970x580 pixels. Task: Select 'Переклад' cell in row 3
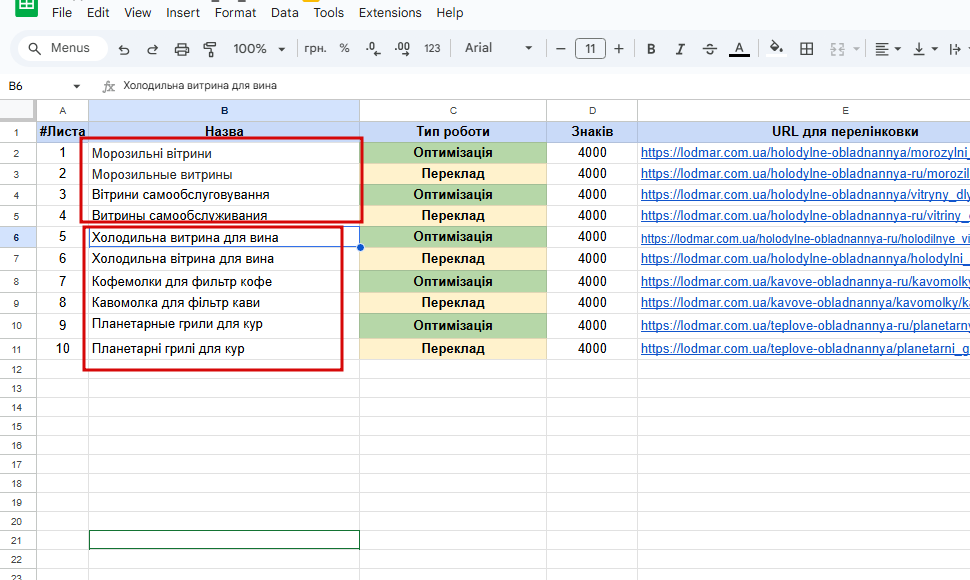[453, 174]
